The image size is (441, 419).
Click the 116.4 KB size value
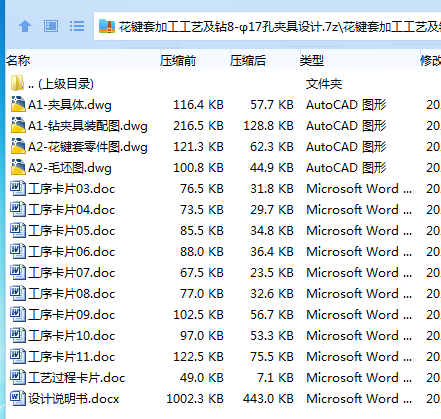(198, 105)
